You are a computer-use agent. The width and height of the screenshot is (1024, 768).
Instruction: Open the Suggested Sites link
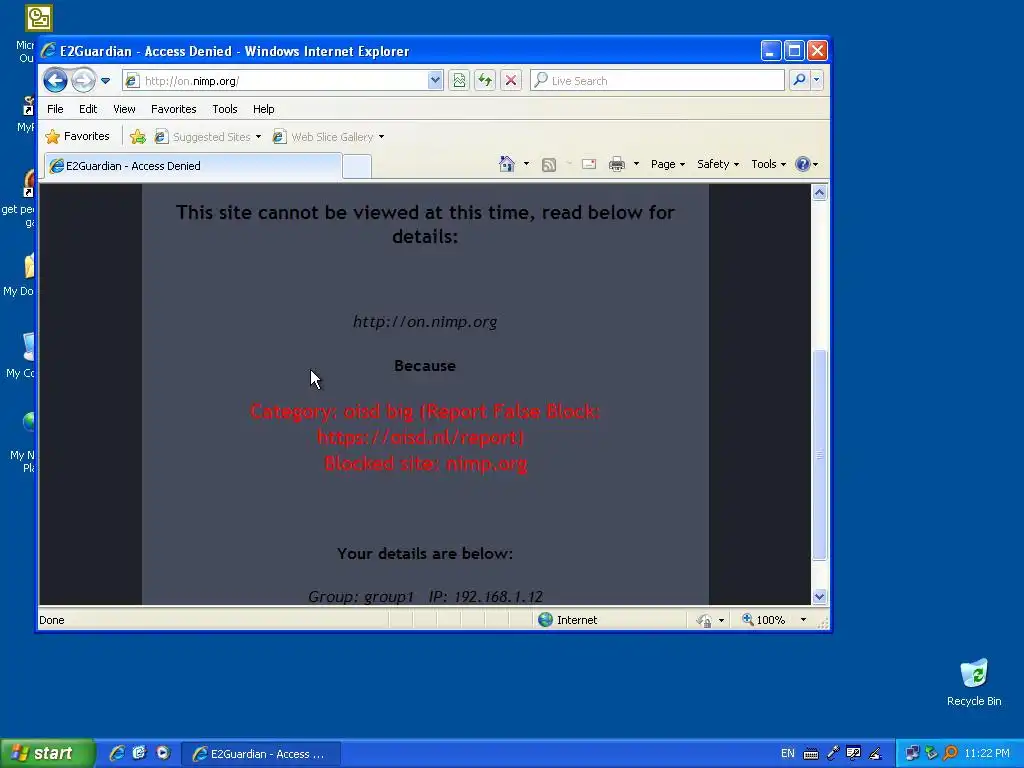(208, 136)
